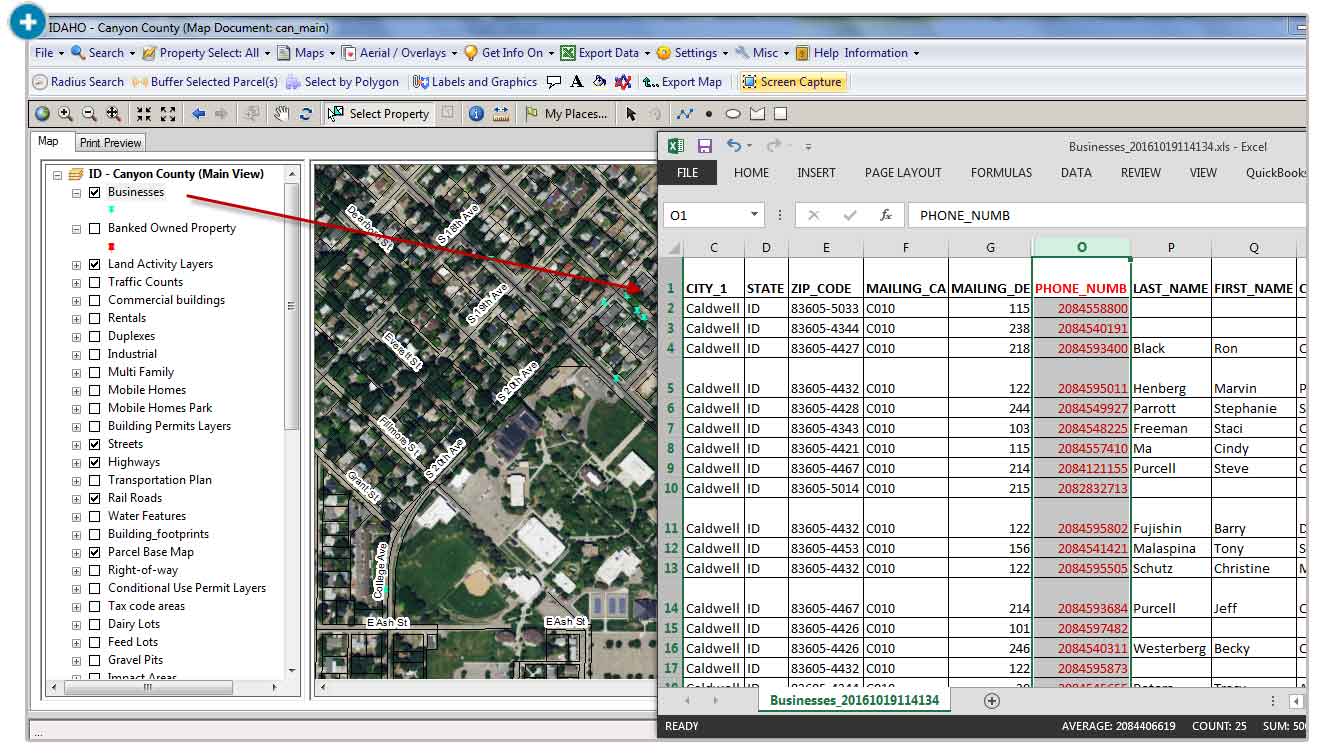Pick the draw point tool
This screenshot has width=1334, height=755.
[x=709, y=114]
